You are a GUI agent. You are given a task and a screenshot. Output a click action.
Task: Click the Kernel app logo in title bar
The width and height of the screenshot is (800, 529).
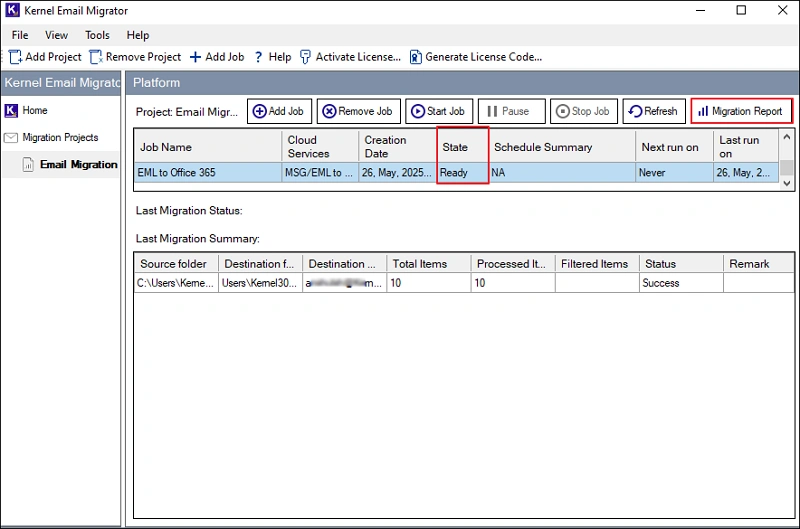tap(12, 10)
